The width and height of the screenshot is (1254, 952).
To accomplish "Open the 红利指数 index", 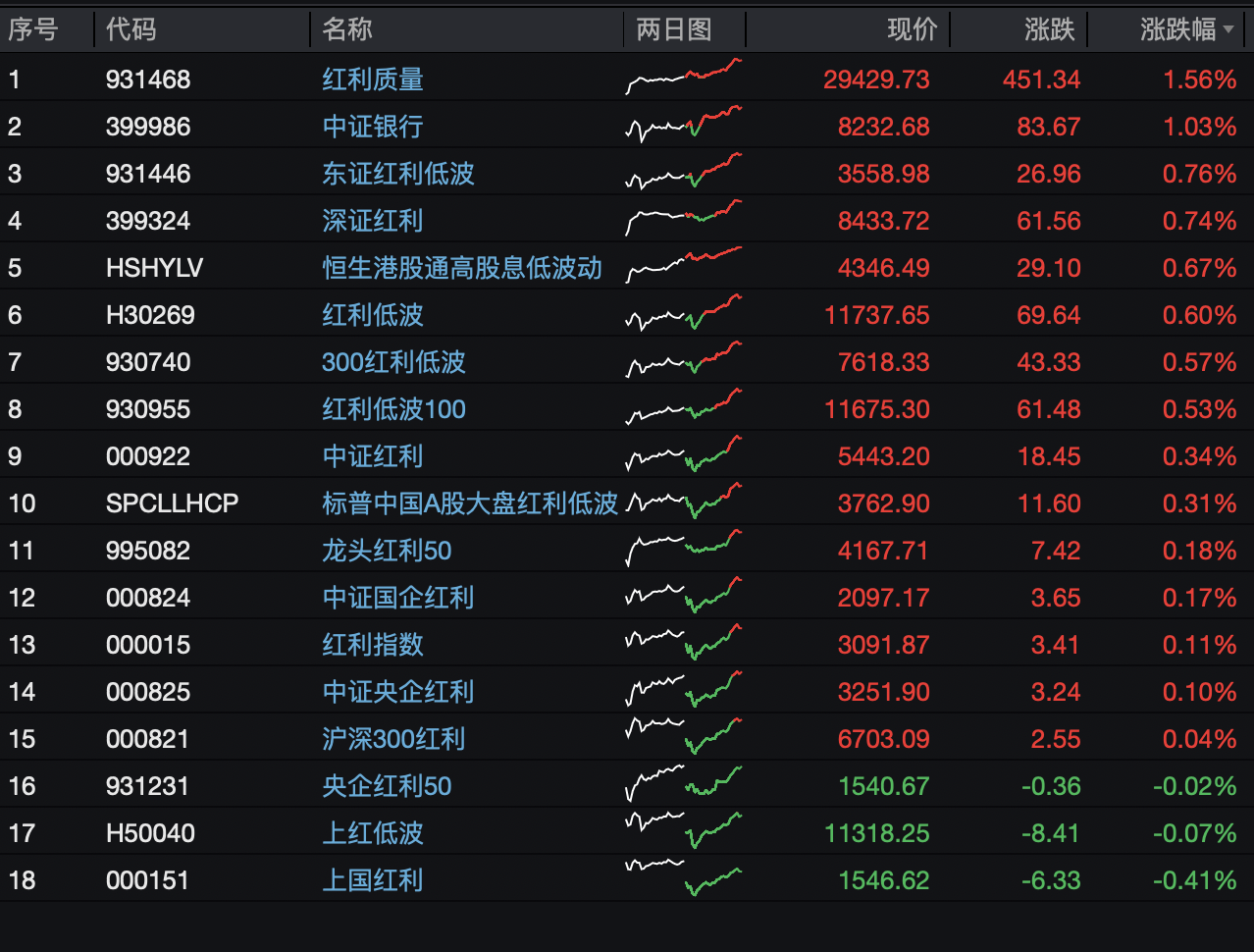I will pyautogui.click(x=373, y=645).
